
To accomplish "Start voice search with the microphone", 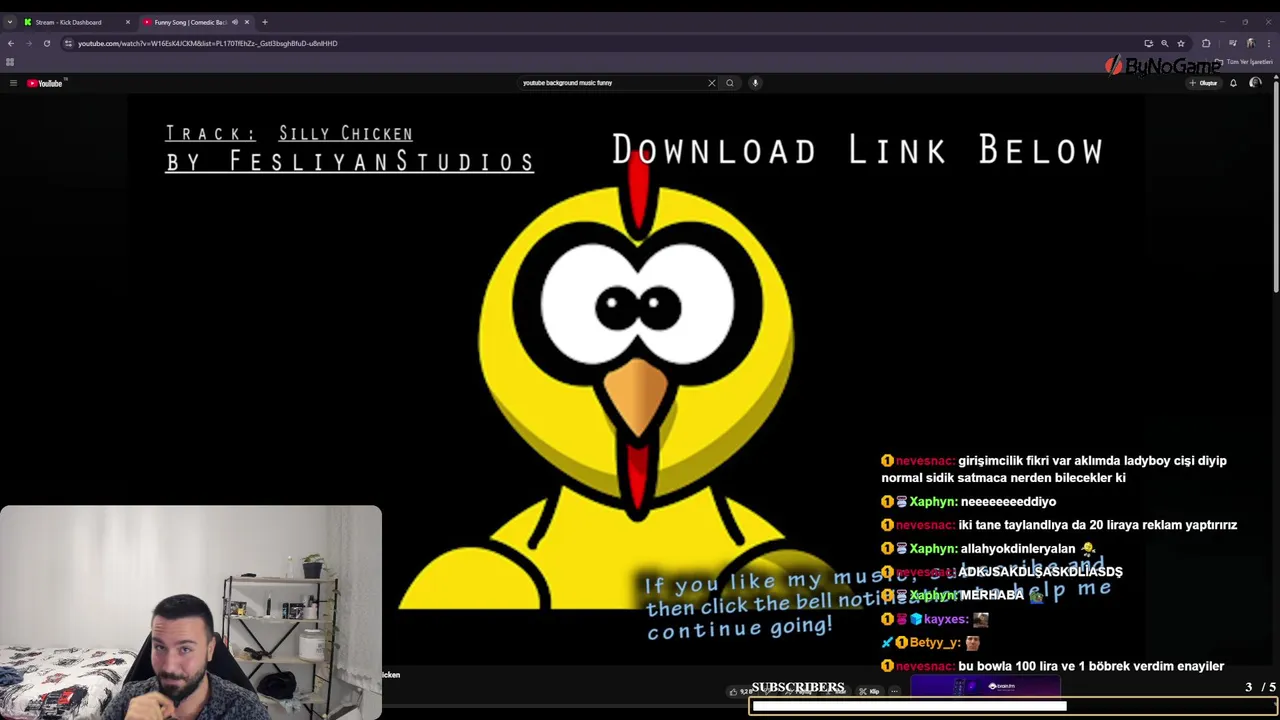I will [x=755, y=83].
